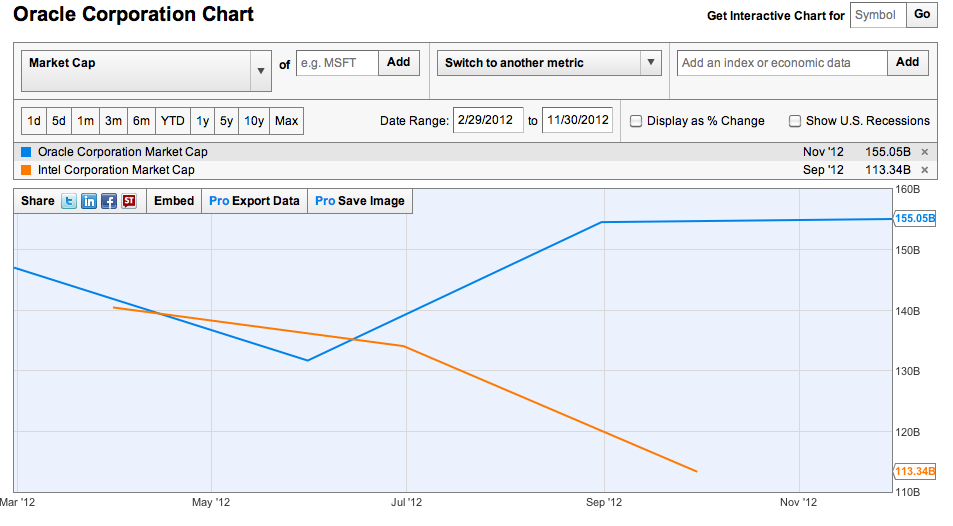Viewport: 953px width, 526px height.
Task: Share chart via LinkedIn icon
Action: [x=89, y=201]
